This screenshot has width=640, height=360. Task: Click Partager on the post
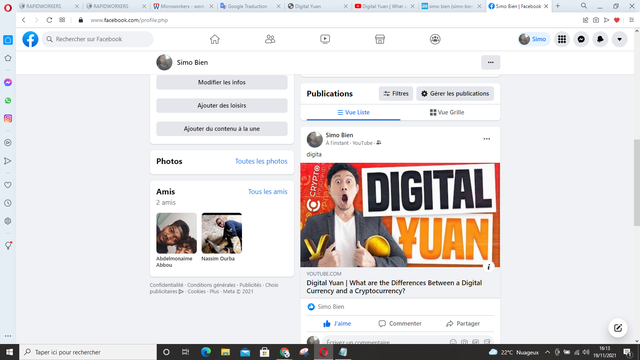[463, 323]
